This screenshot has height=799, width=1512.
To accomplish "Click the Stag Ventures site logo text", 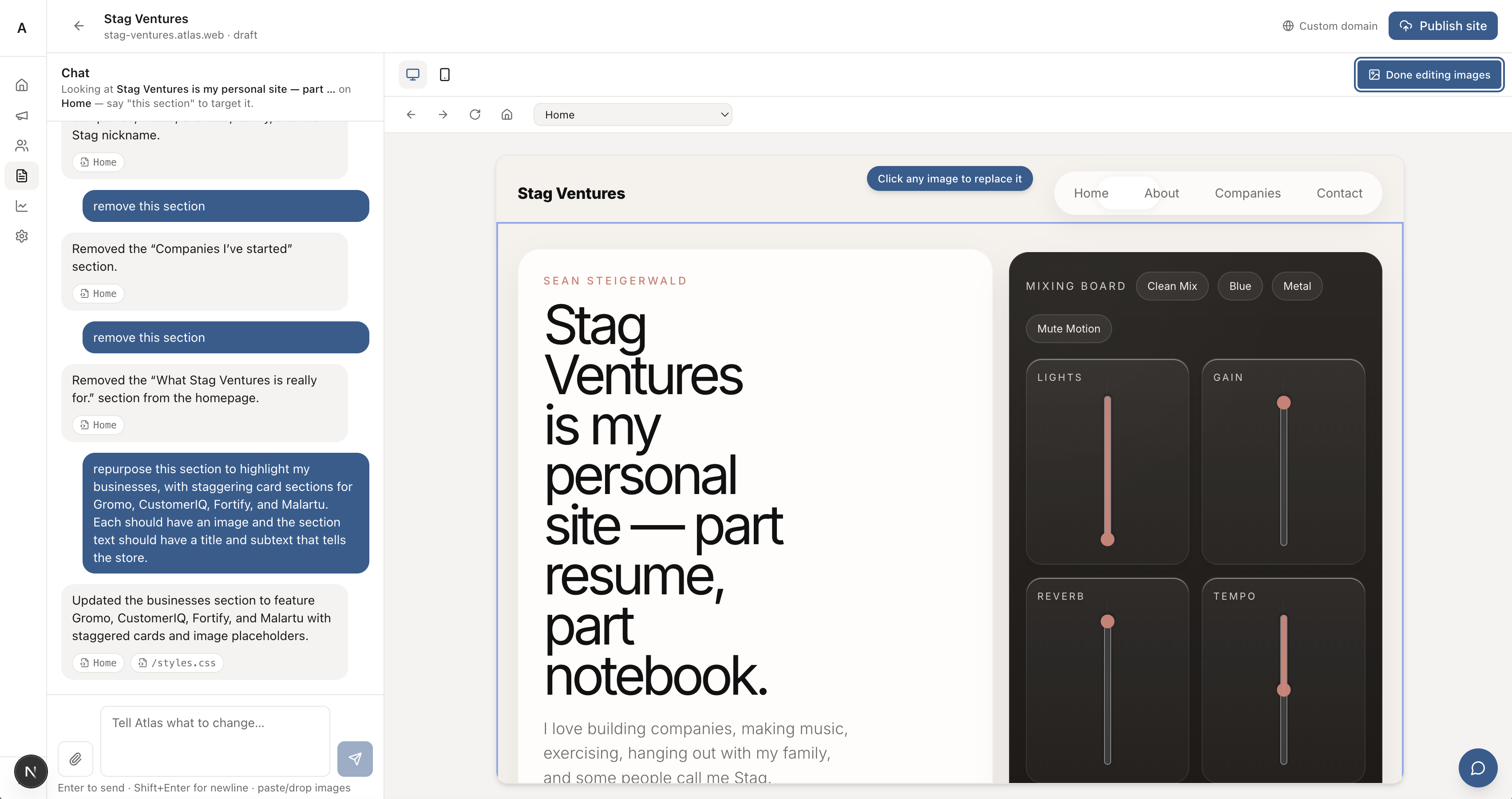I will (x=571, y=193).
